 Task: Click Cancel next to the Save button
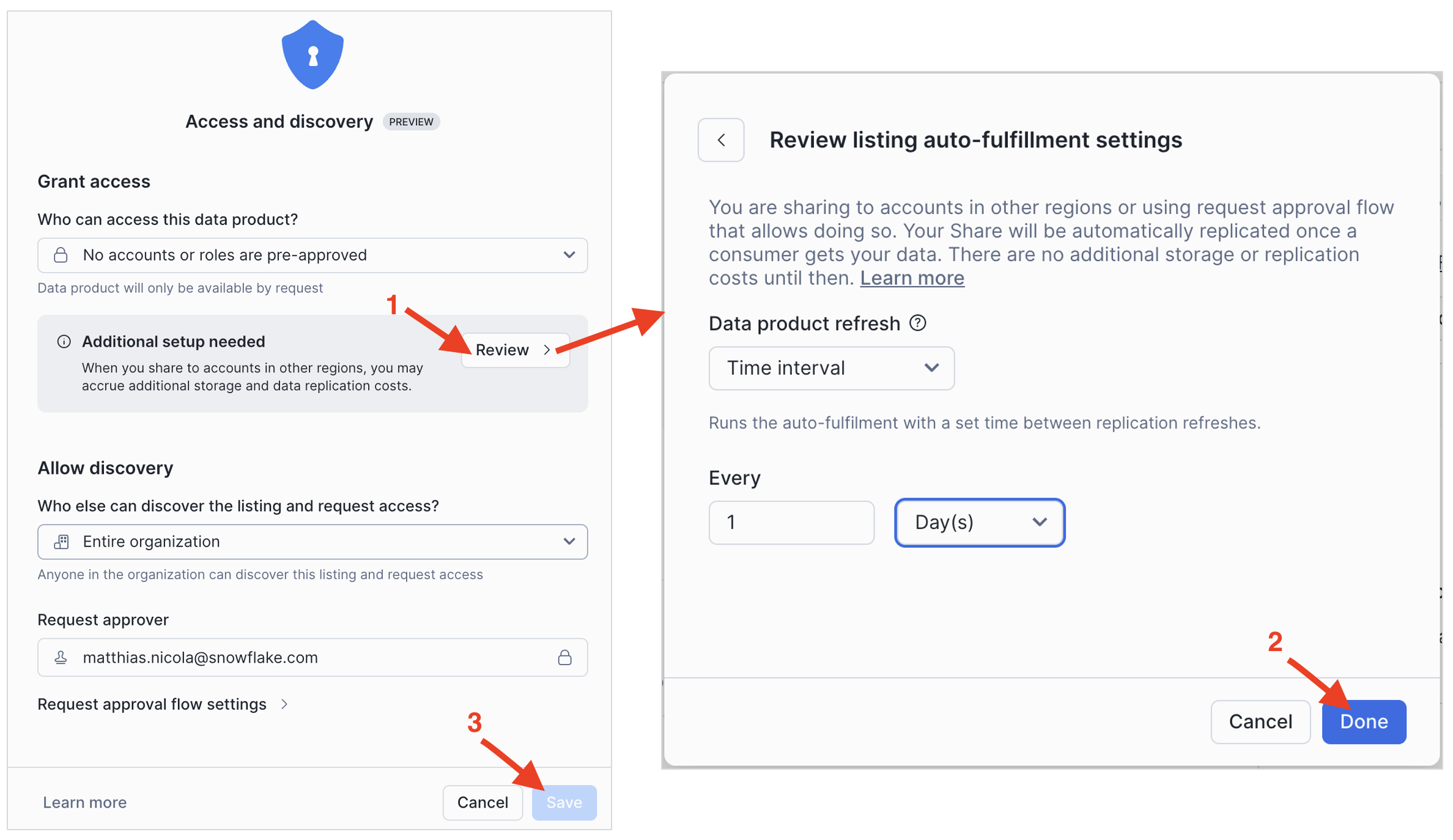pyautogui.click(x=482, y=802)
